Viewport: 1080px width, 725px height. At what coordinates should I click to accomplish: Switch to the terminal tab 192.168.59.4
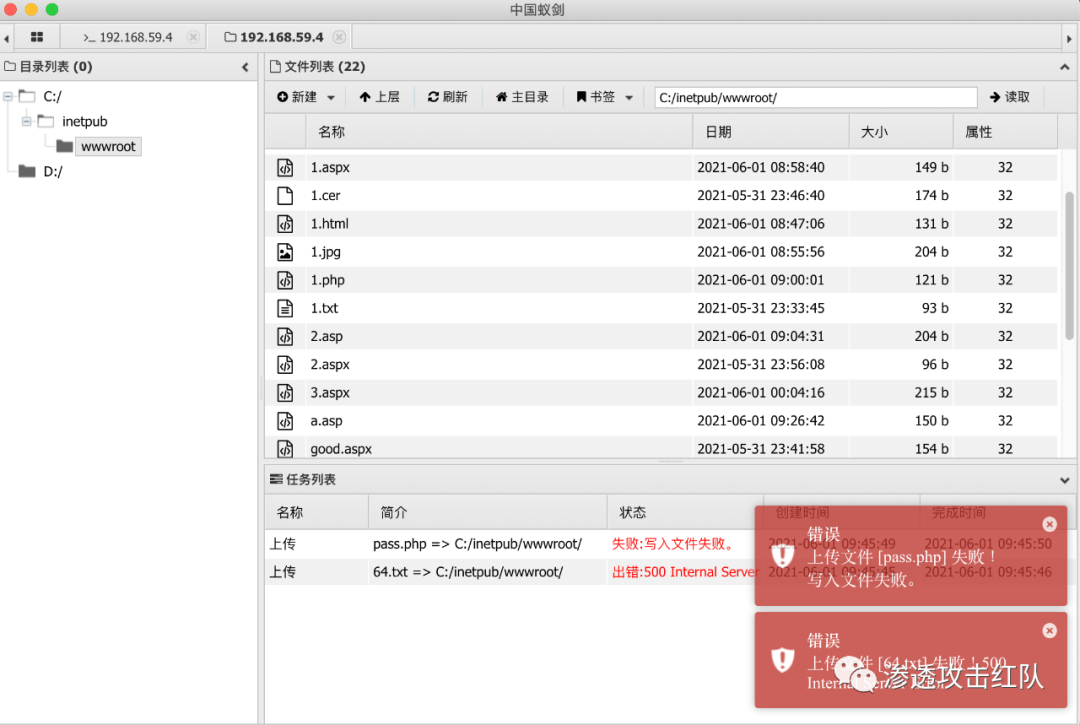(x=128, y=37)
